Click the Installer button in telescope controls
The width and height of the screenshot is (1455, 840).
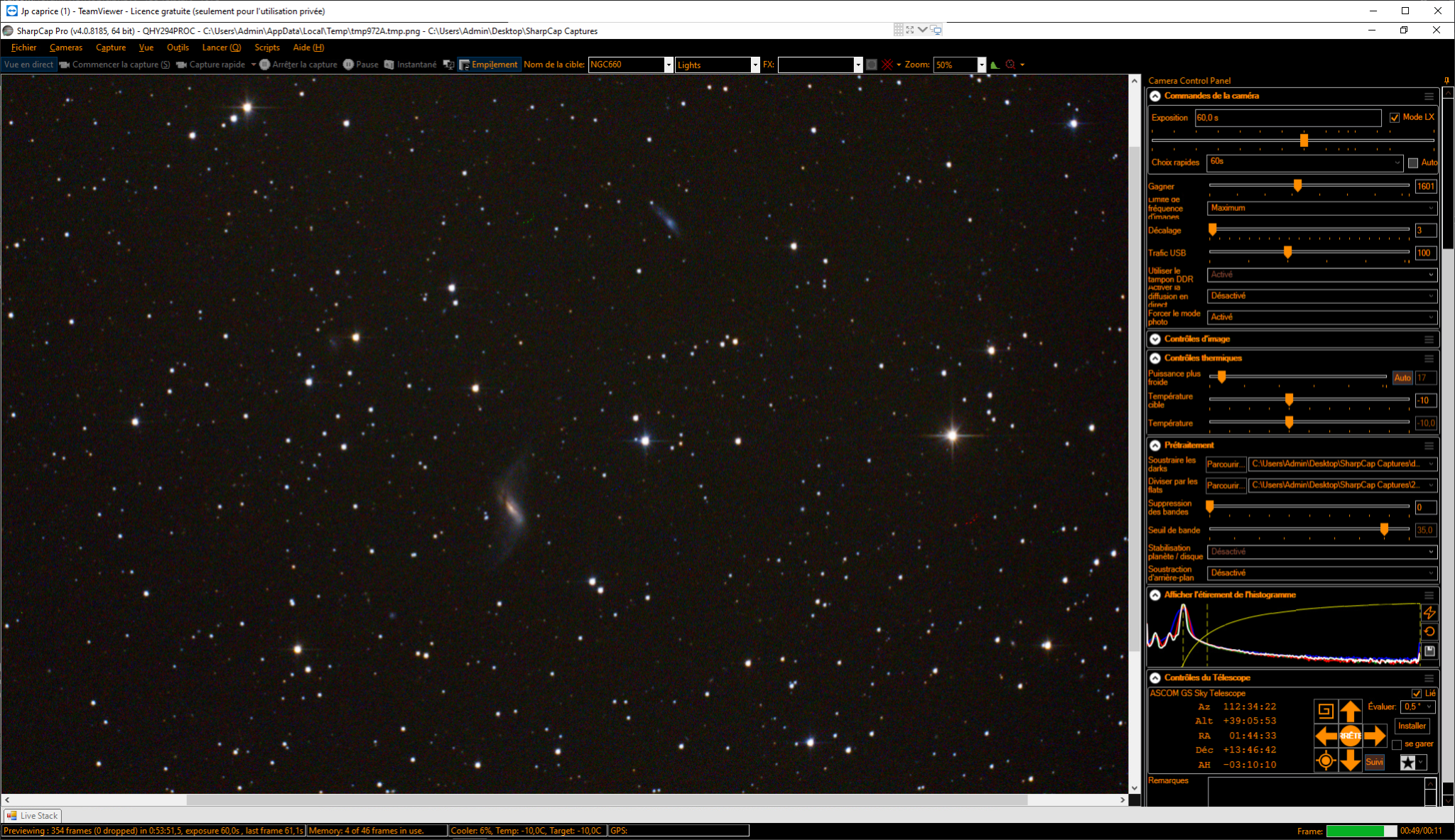[x=1412, y=726]
